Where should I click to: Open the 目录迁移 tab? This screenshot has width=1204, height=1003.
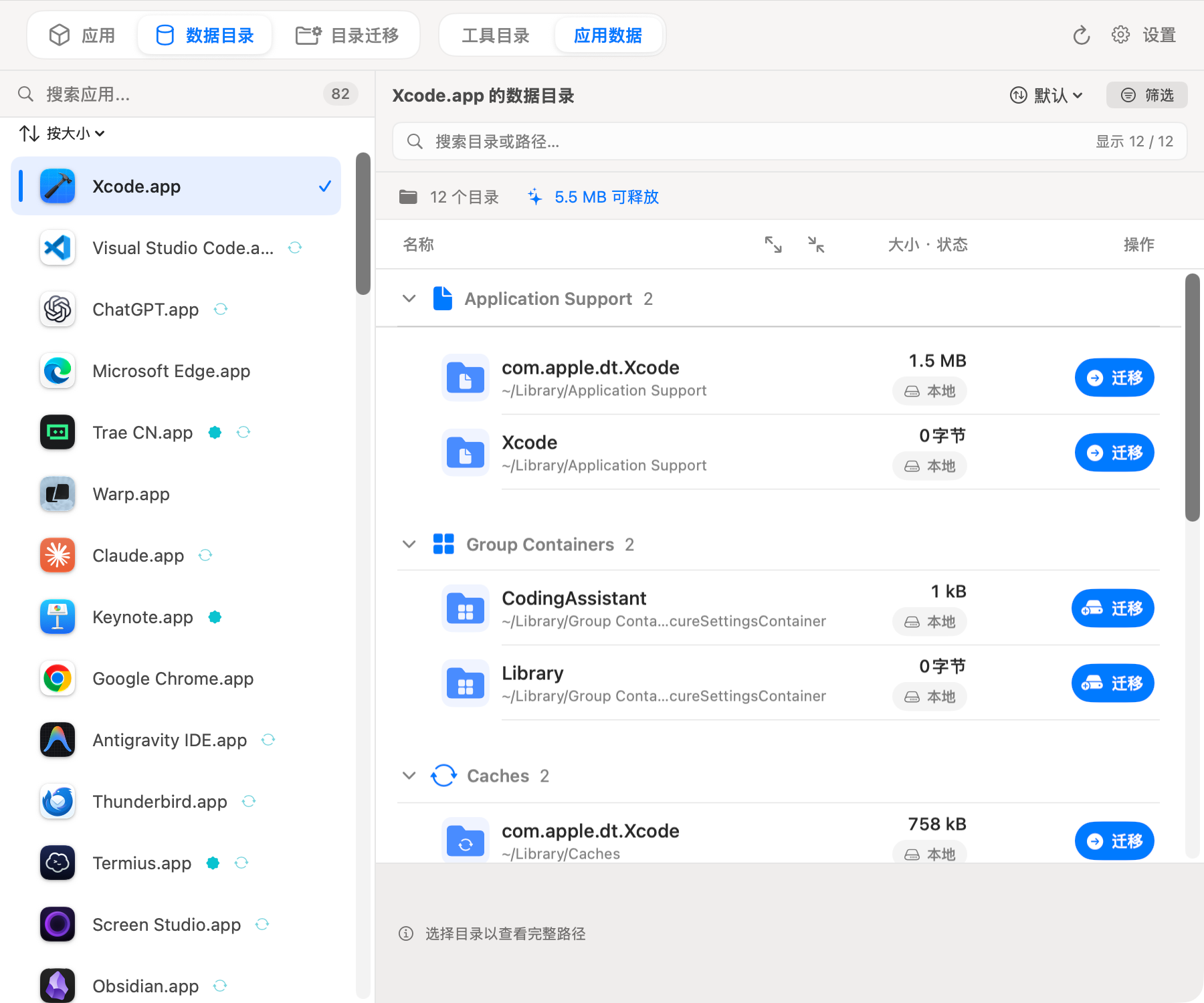click(x=347, y=35)
